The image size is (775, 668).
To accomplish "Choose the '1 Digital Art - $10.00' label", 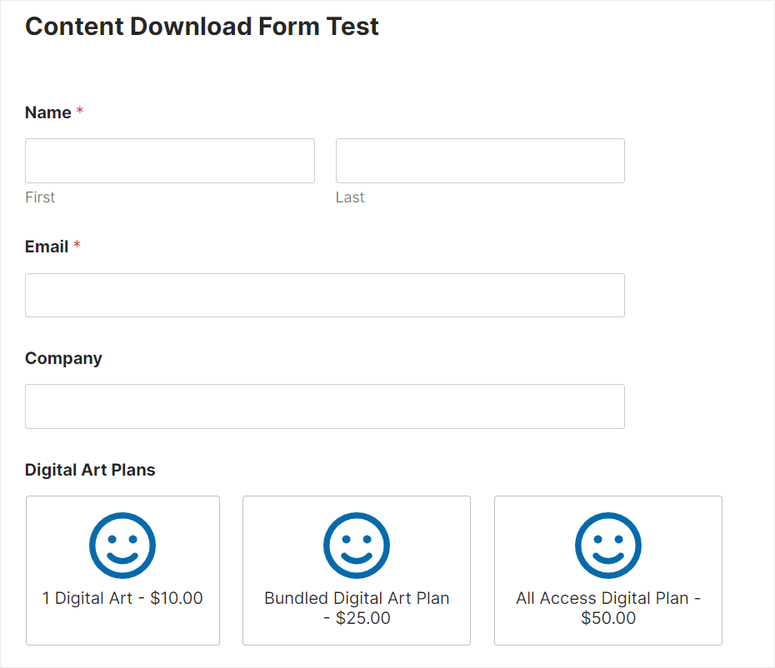I will (x=123, y=598).
